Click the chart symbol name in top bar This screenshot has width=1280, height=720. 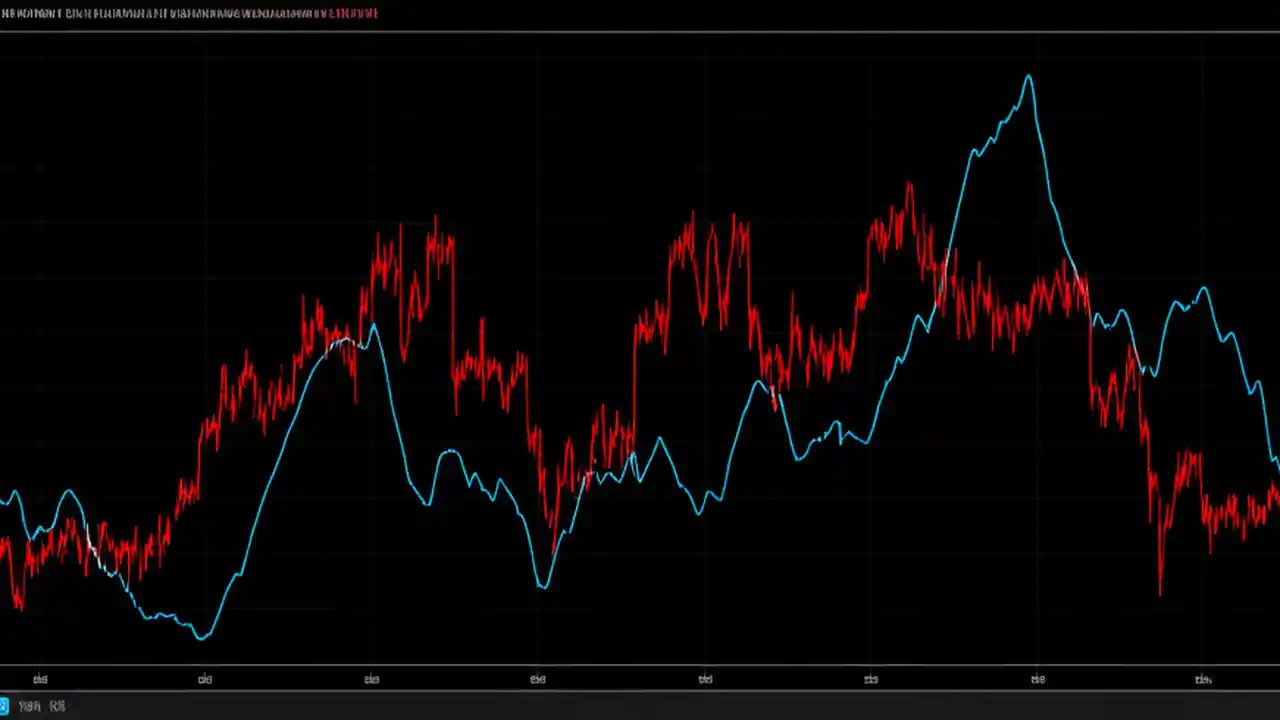[40, 13]
